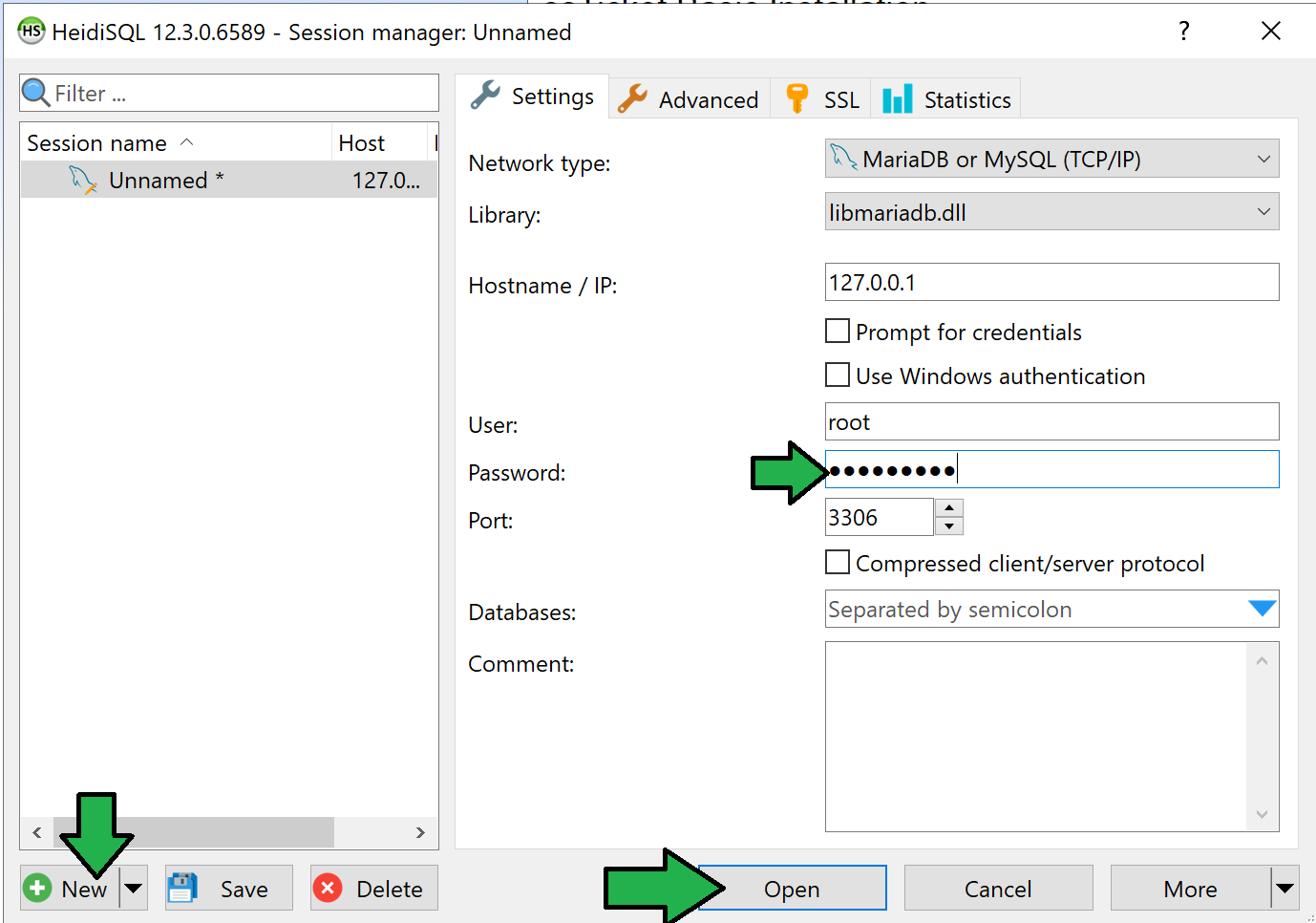
Task: Click the New session button
Action: (x=71, y=889)
